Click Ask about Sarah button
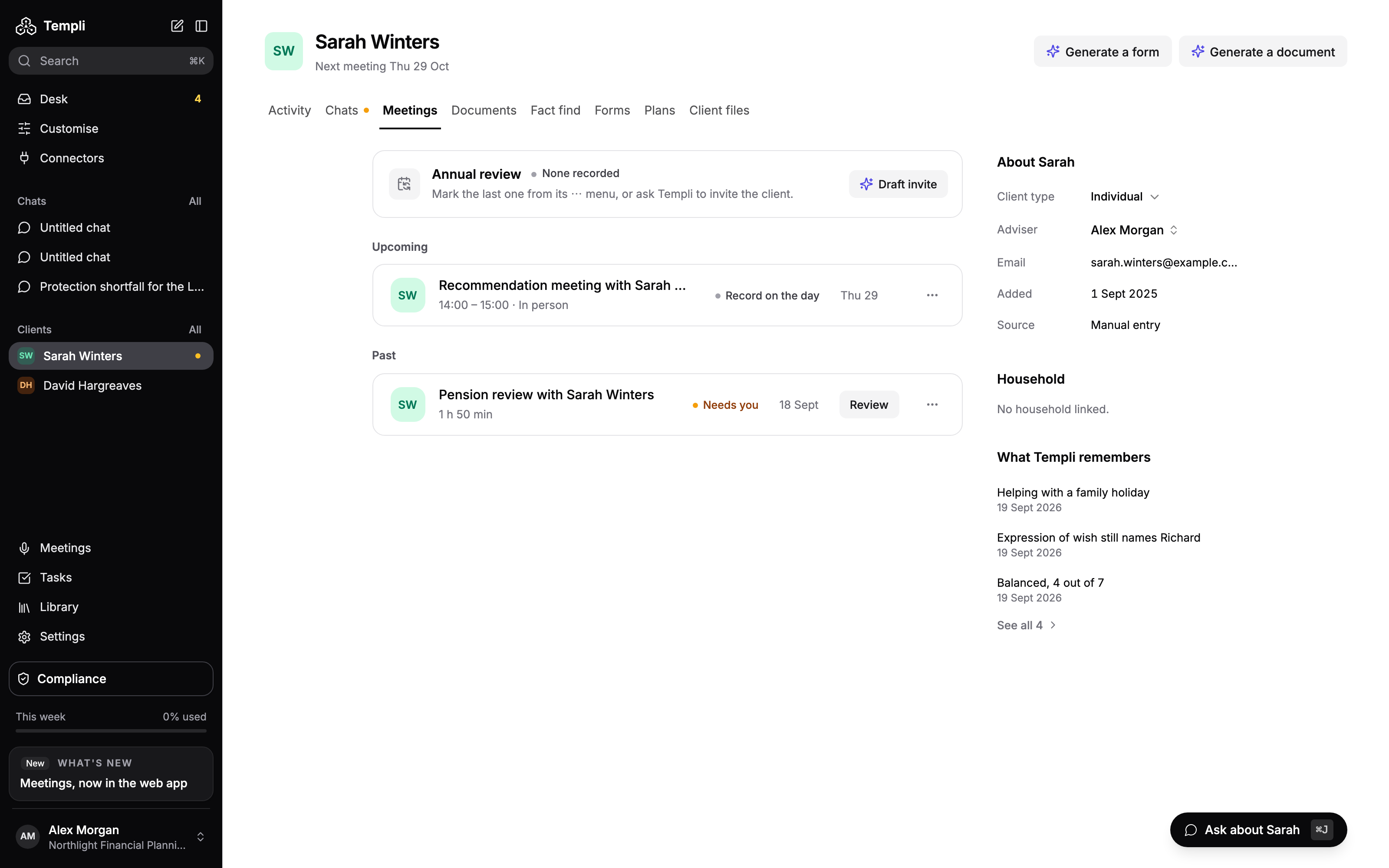 click(x=1258, y=829)
